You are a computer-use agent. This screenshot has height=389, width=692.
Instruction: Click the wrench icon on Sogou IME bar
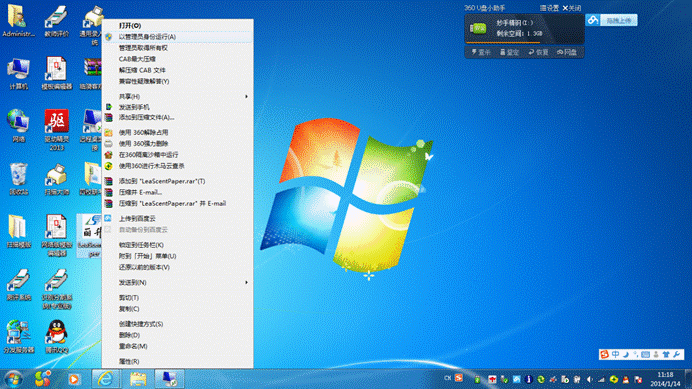point(676,354)
